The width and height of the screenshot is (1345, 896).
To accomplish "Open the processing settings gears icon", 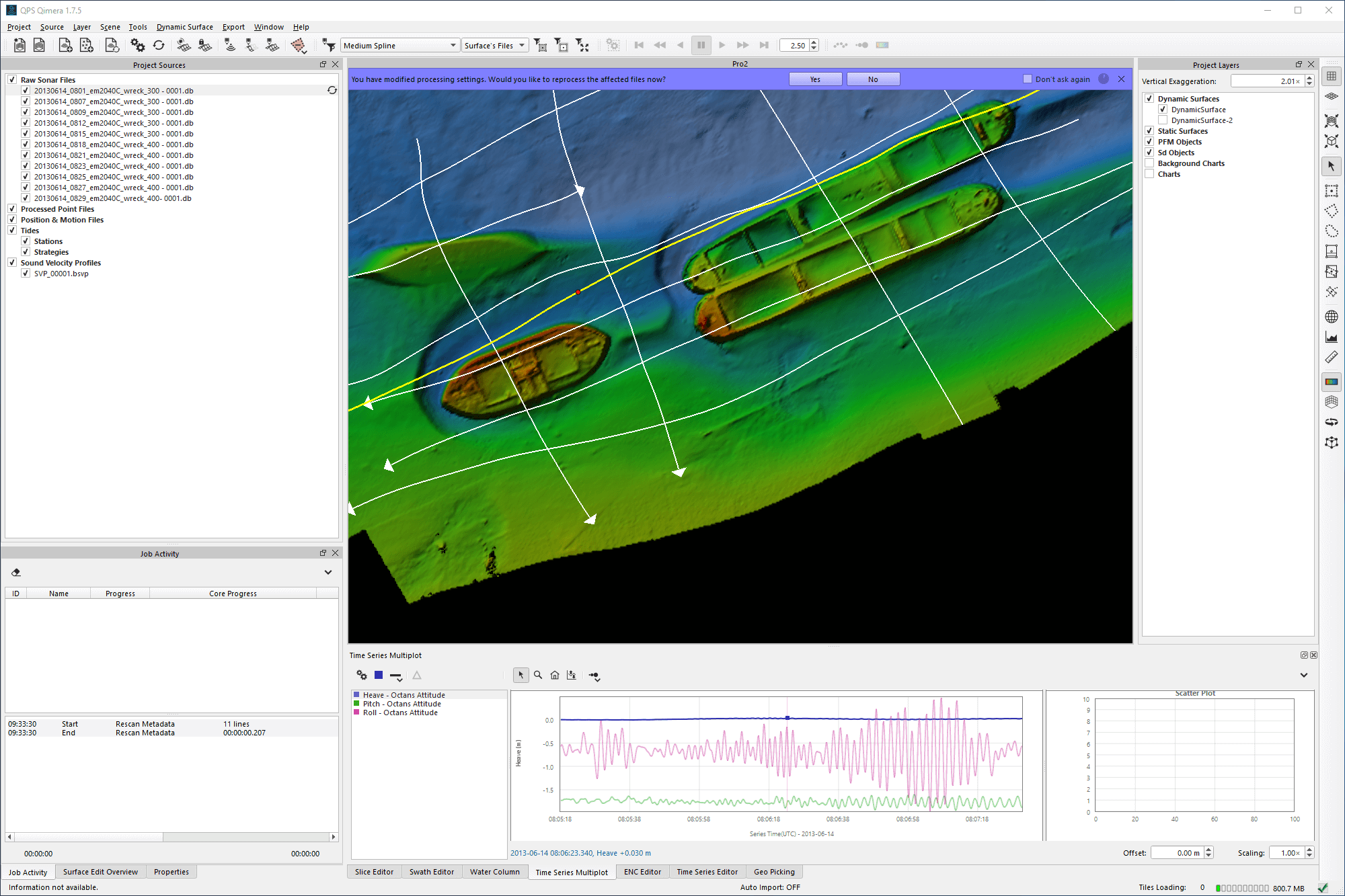I will (x=137, y=45).
